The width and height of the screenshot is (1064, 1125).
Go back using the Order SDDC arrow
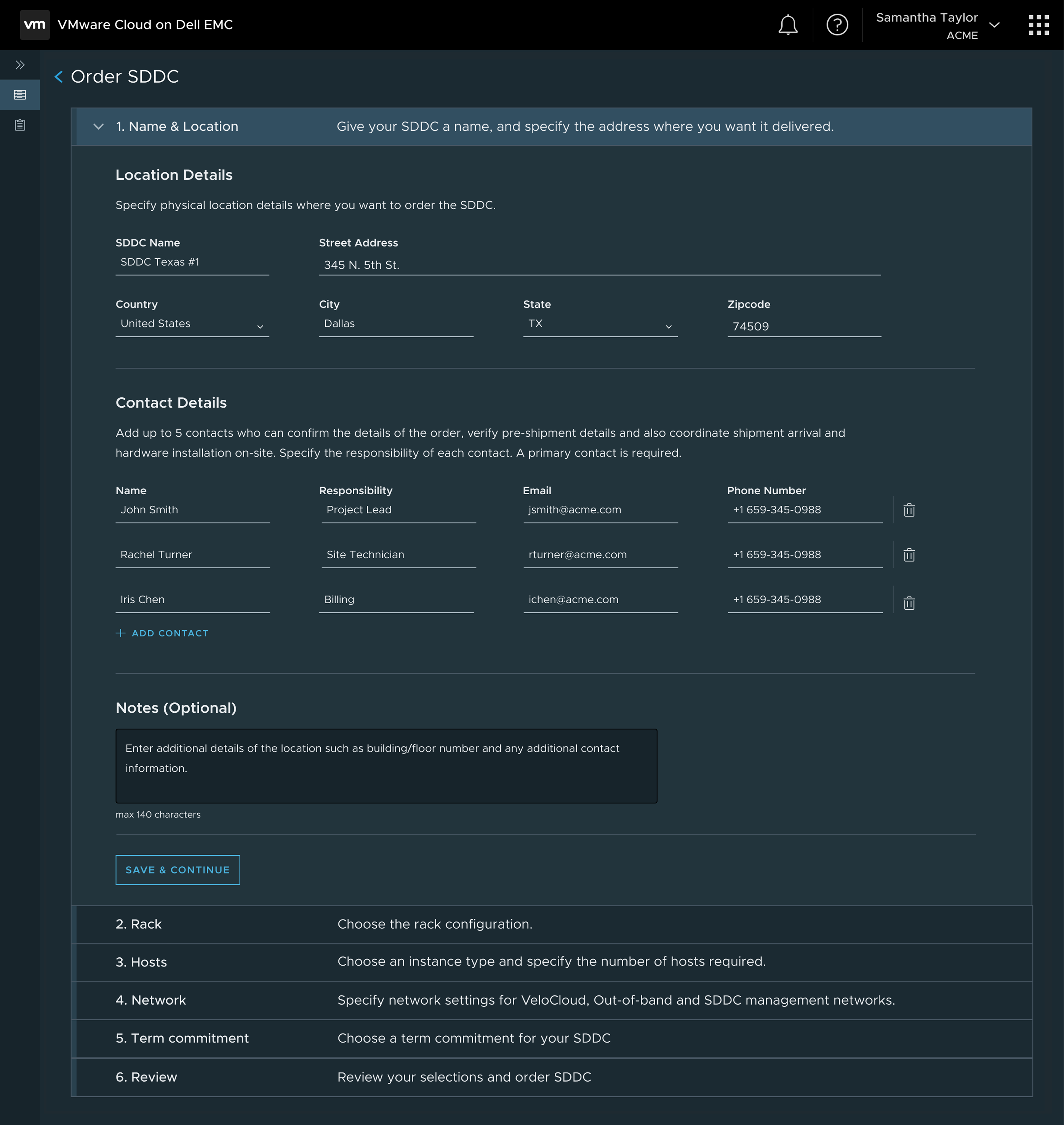tap(58, 77)
